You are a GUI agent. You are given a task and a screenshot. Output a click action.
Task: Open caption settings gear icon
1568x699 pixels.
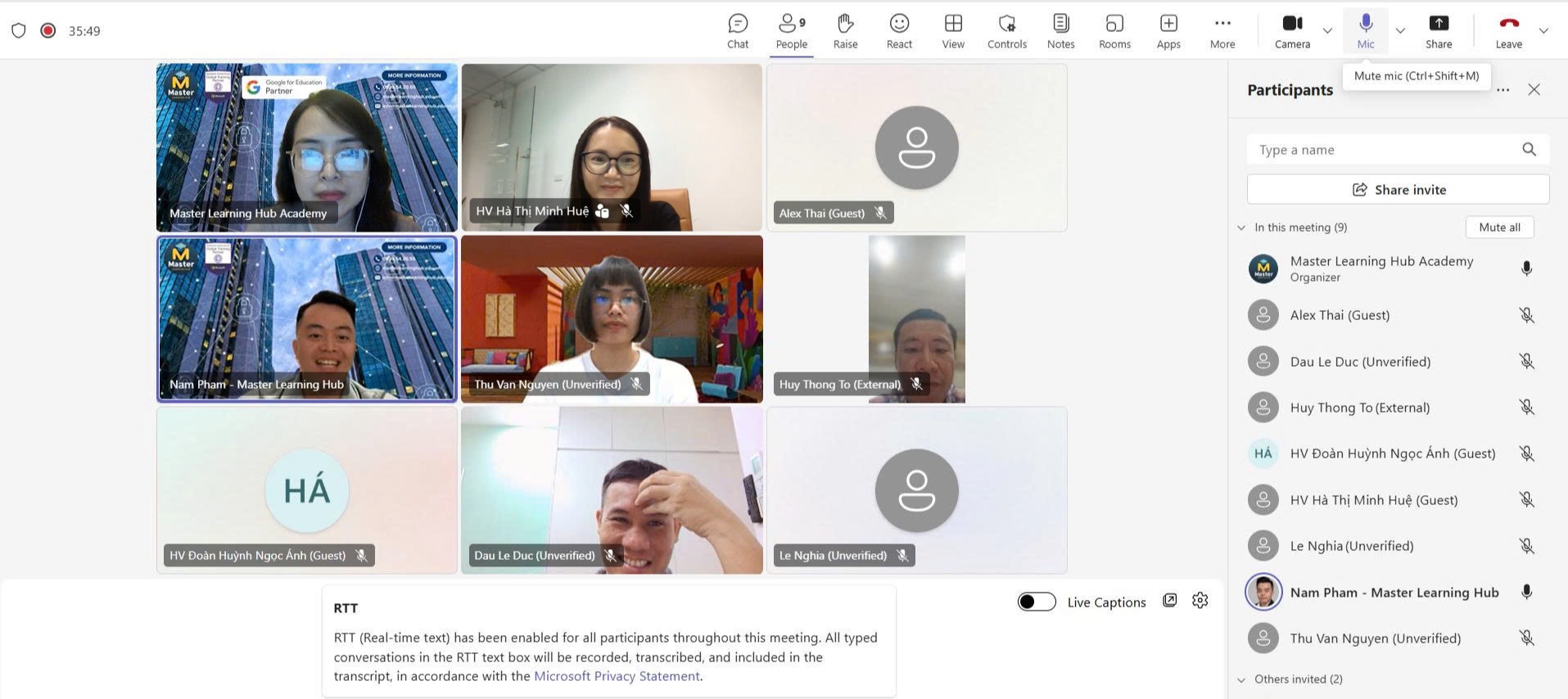1200,601
